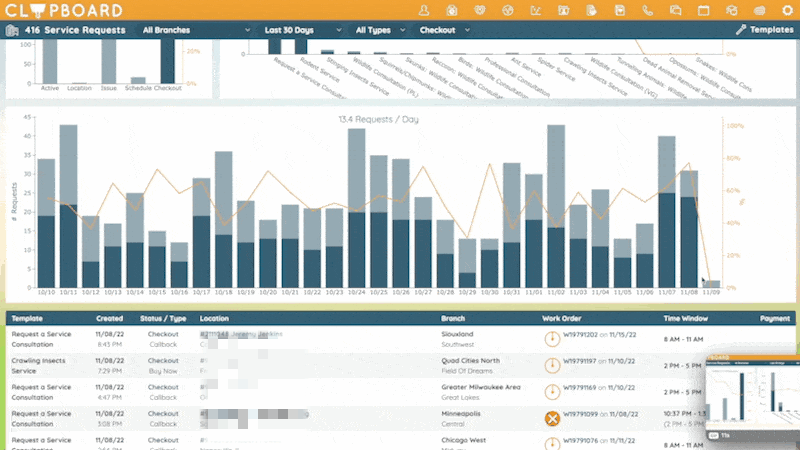800x450 pixels.
Task: Sort by the Work Order column header
Action: coord(561,318)
